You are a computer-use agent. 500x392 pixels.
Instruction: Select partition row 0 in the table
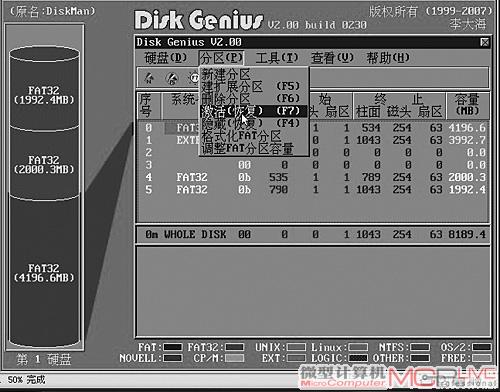(313, 128)
